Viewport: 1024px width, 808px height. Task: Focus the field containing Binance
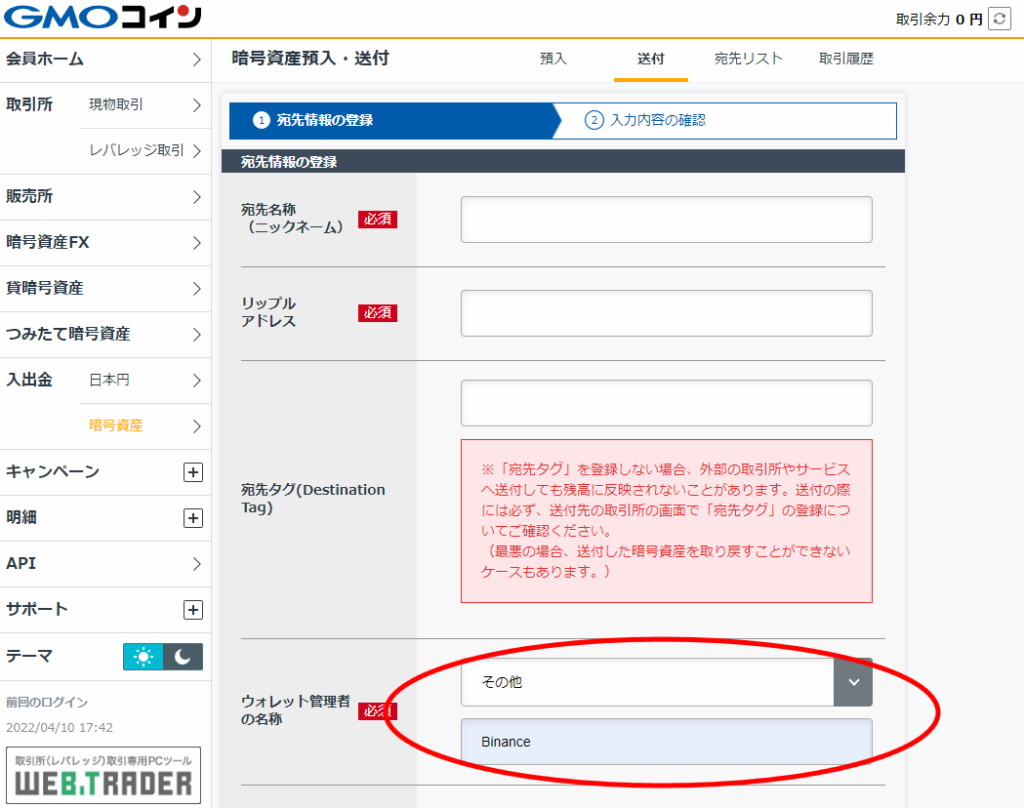pyautogui.click(x=666, y=742)
